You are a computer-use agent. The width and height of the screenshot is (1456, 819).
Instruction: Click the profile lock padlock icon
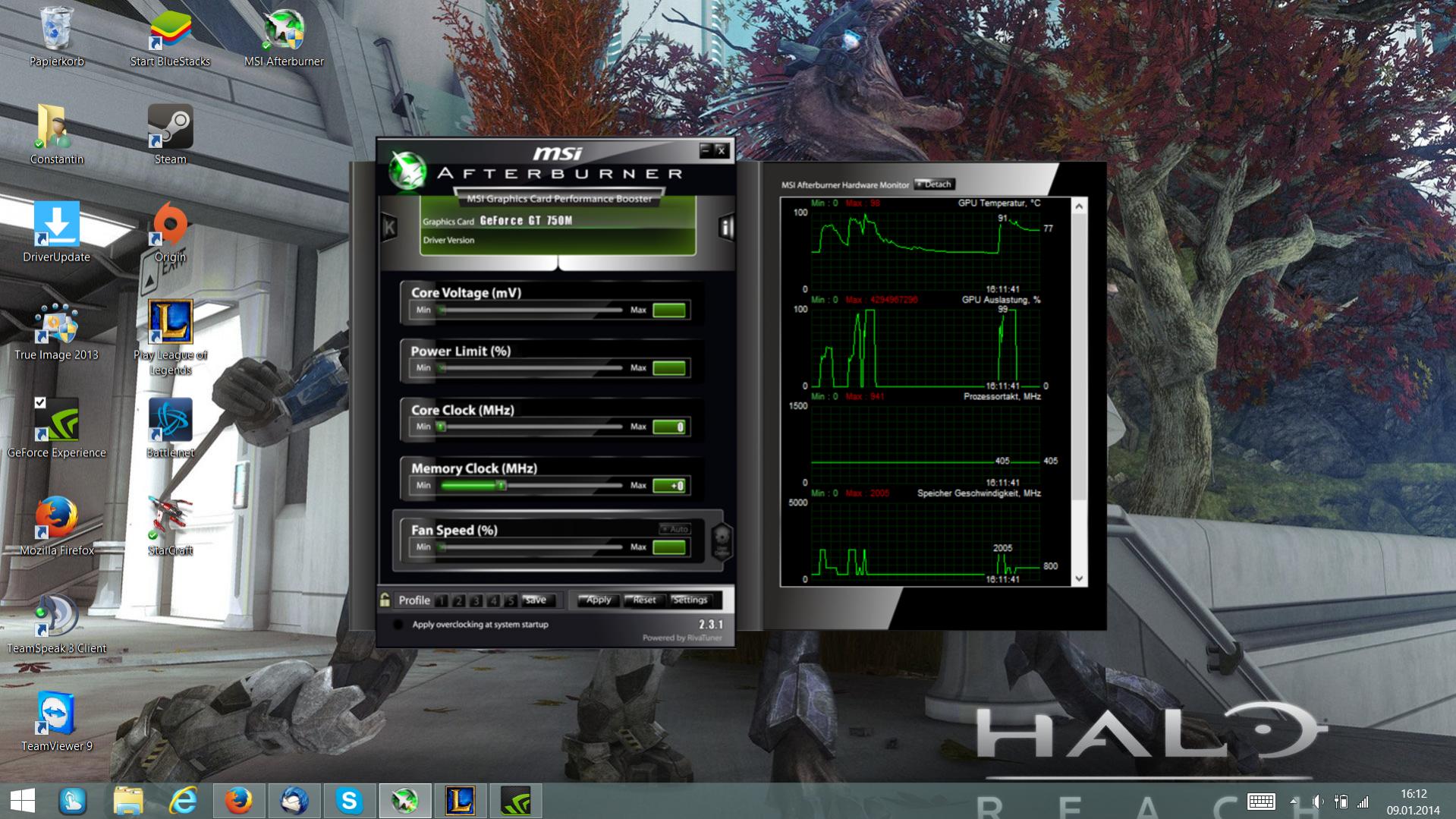(x=385, y=600)
